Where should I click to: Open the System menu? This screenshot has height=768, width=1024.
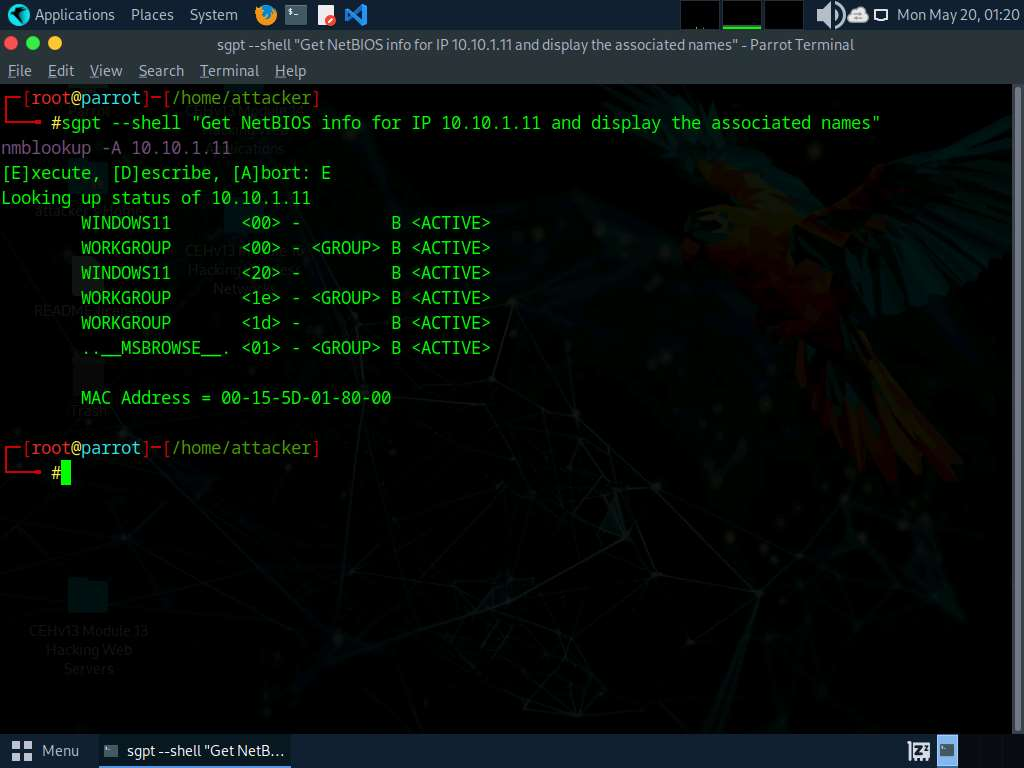click(213, 15)
